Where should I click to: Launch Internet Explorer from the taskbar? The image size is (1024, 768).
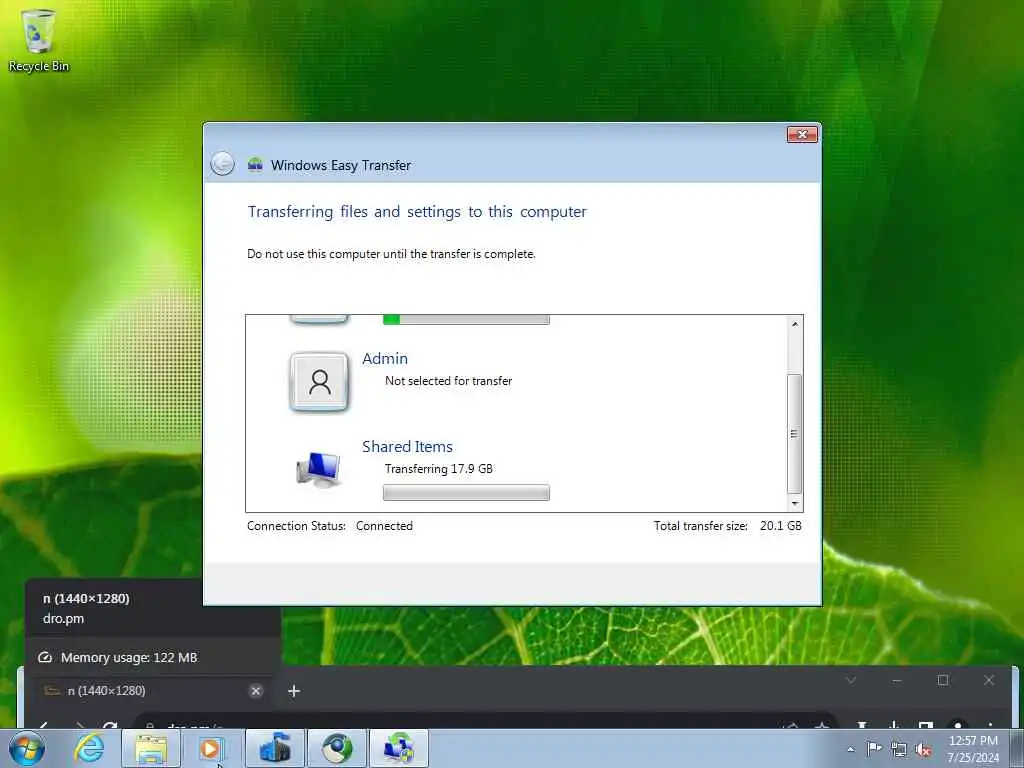[89, 748]
